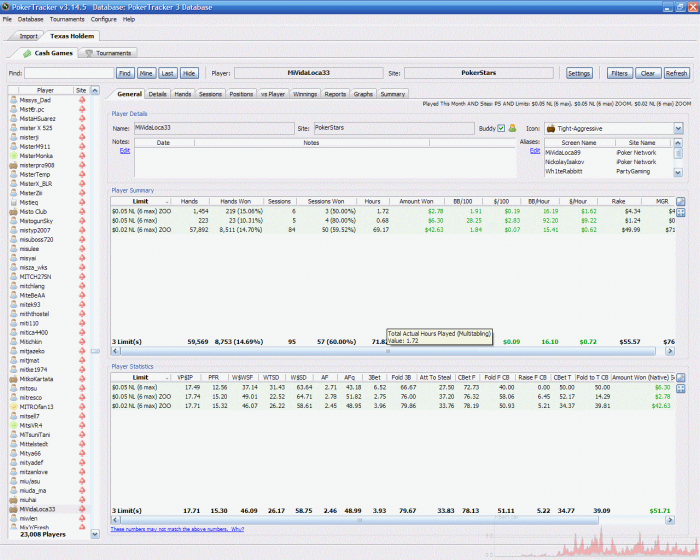Switch to the Graphs tab
Viewport: 700px width, 560px height.
363,94
